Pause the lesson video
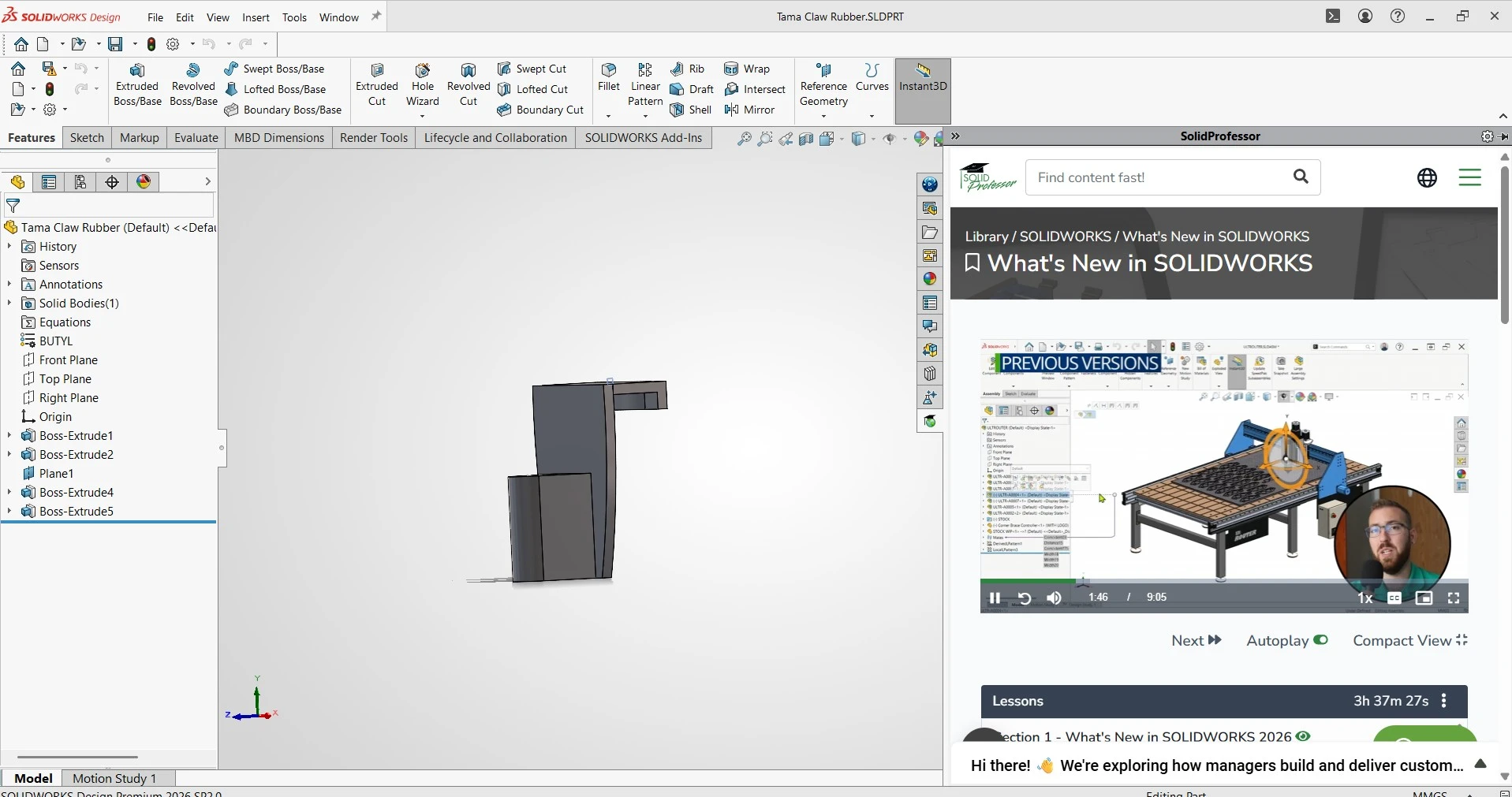The width and height of the screenshot is (1512, 797). point(995,598)
